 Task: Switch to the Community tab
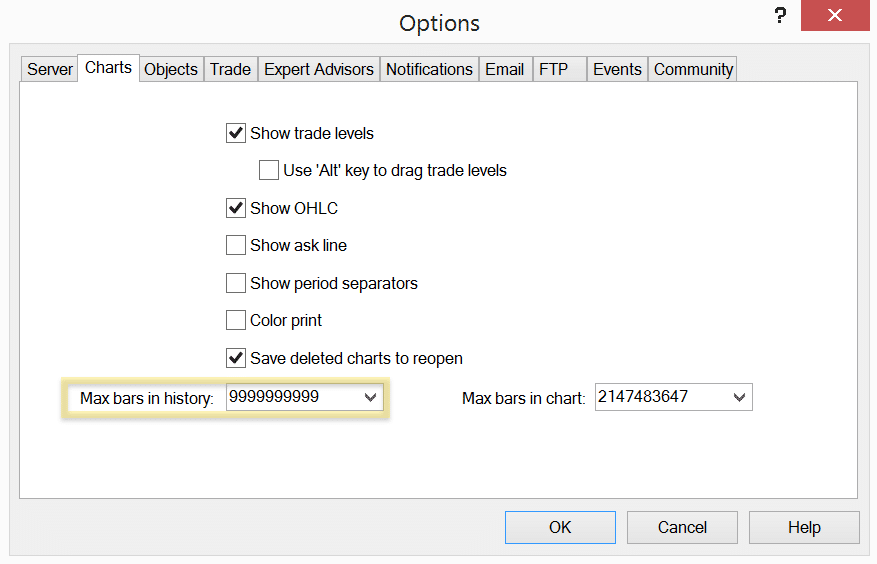[693, 69]
